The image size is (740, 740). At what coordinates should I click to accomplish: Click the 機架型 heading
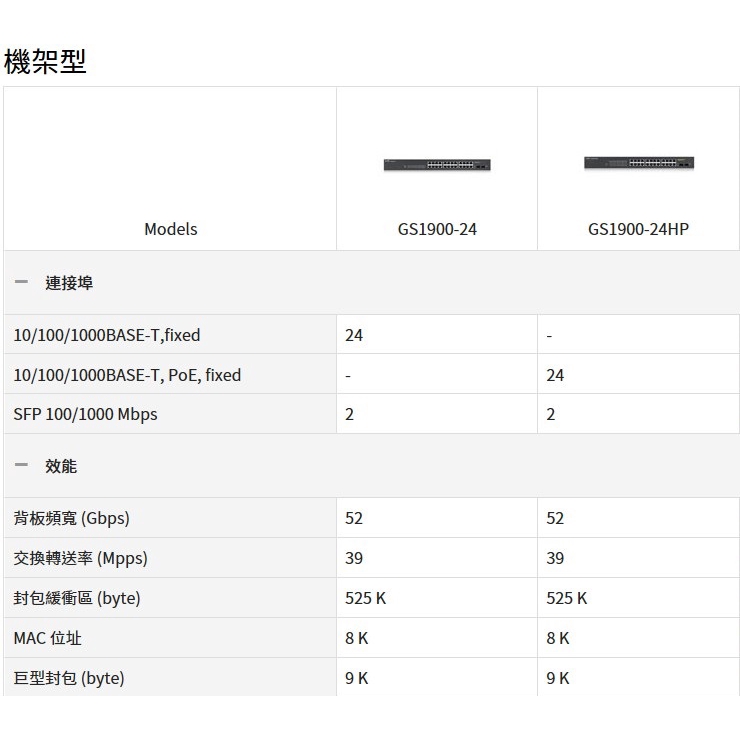[46, 61]
